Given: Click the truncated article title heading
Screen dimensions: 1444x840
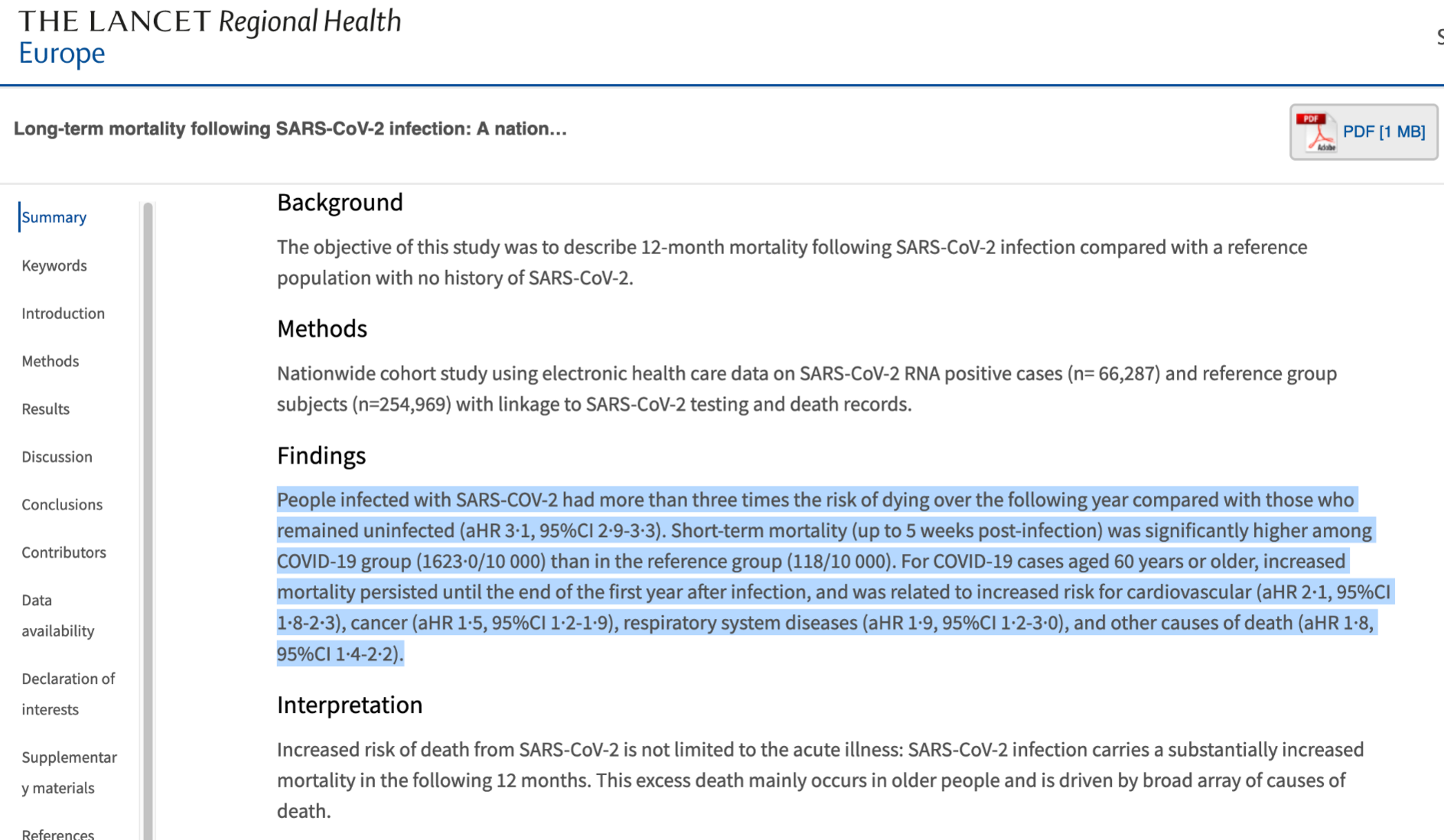Looking at the screenshot, I should 290,129.
